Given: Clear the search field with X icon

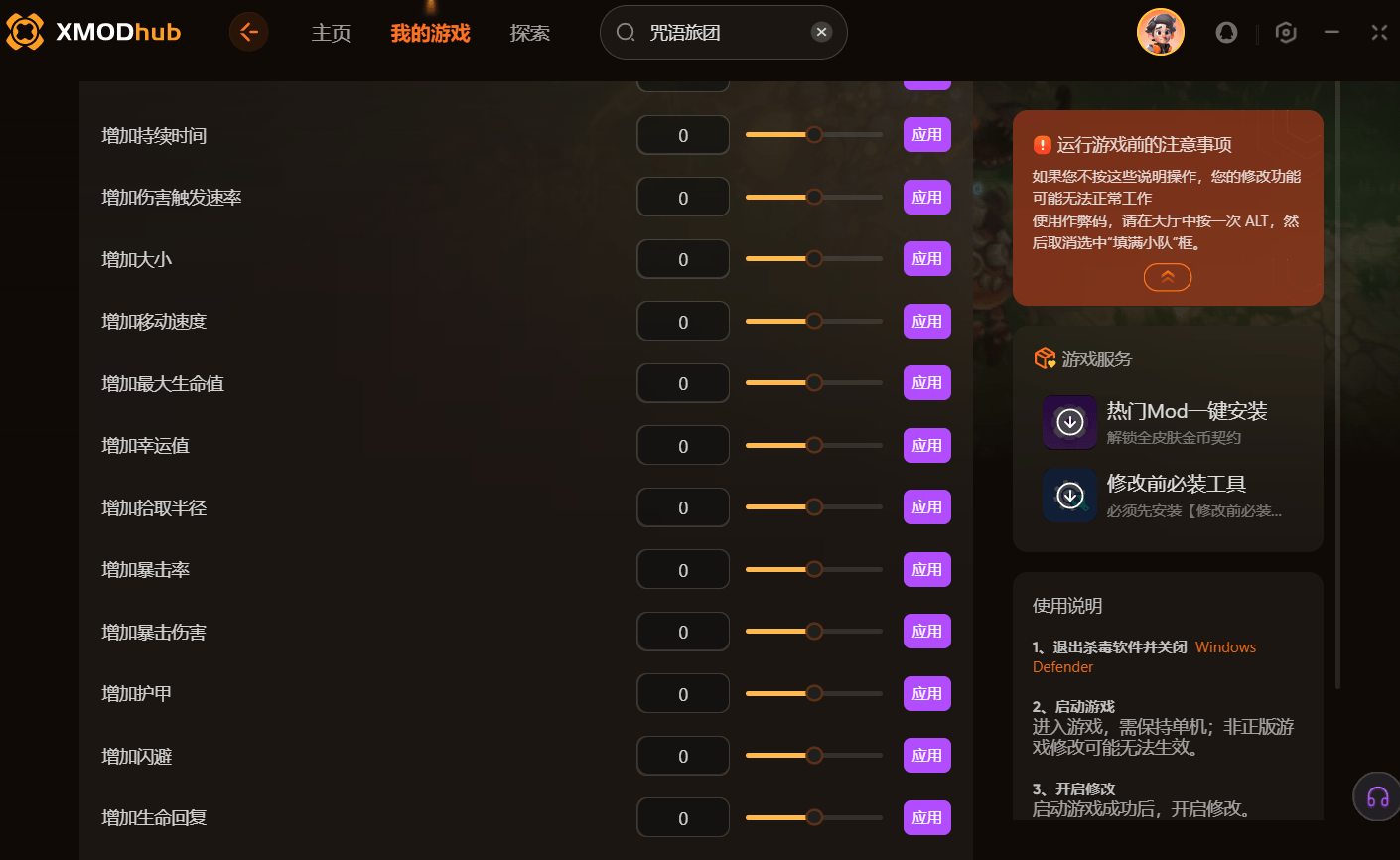Looking at the screenshot, I should point(821,32).
